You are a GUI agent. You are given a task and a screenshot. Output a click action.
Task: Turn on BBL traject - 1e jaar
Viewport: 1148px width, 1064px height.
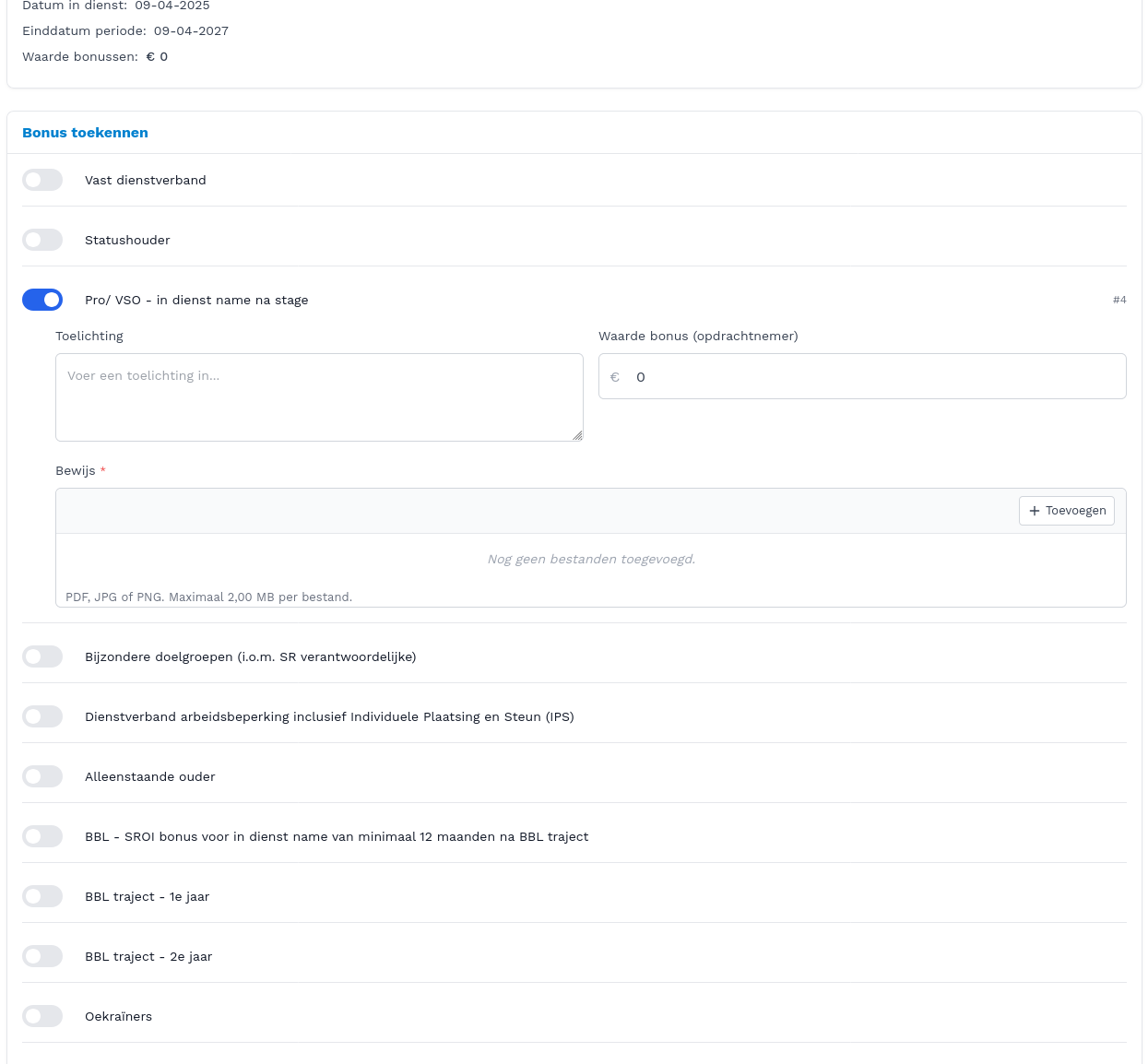(x=42, y=896)
